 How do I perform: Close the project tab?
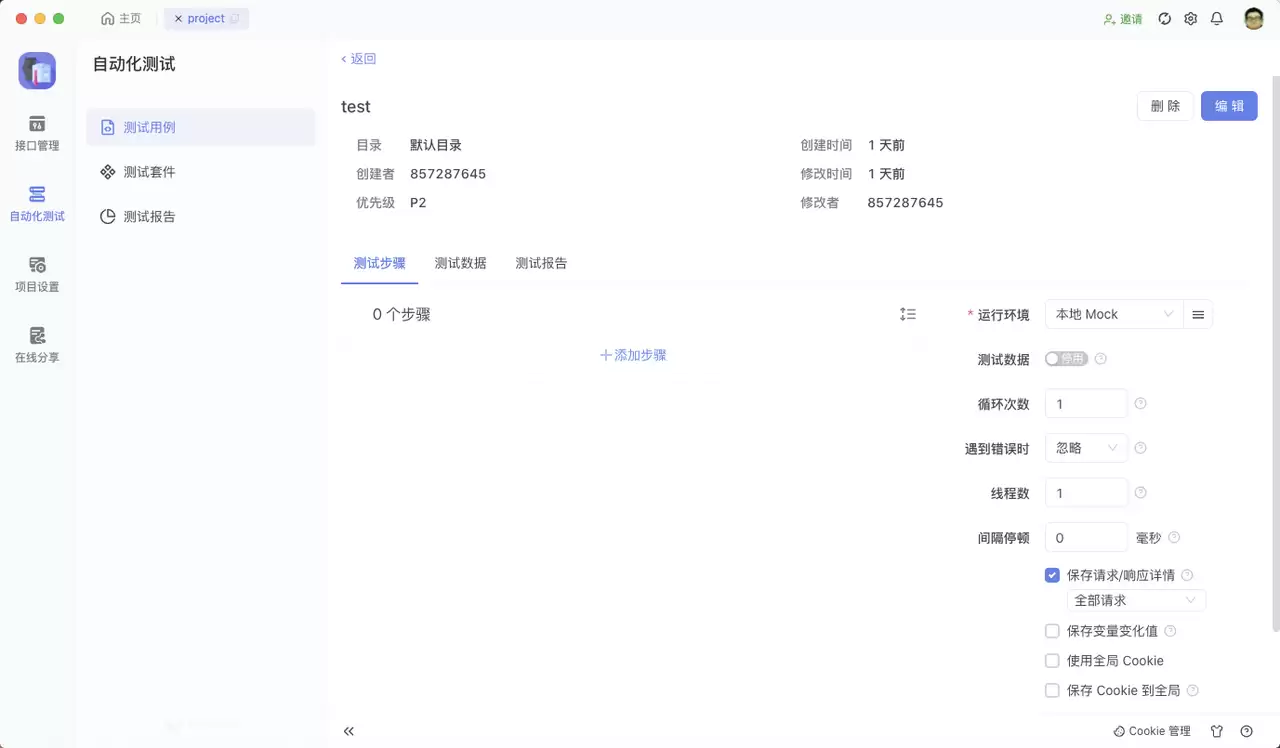[178, 19]
